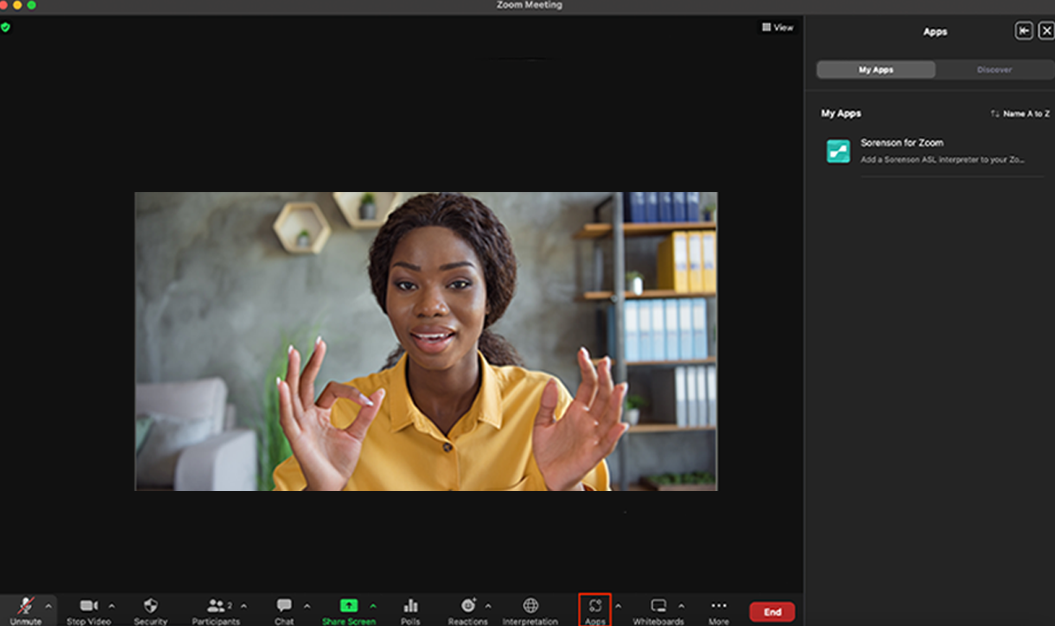Open the Chat bubble icon
1055x626 pixels.
pyautogui.click(x=284, y=605)
